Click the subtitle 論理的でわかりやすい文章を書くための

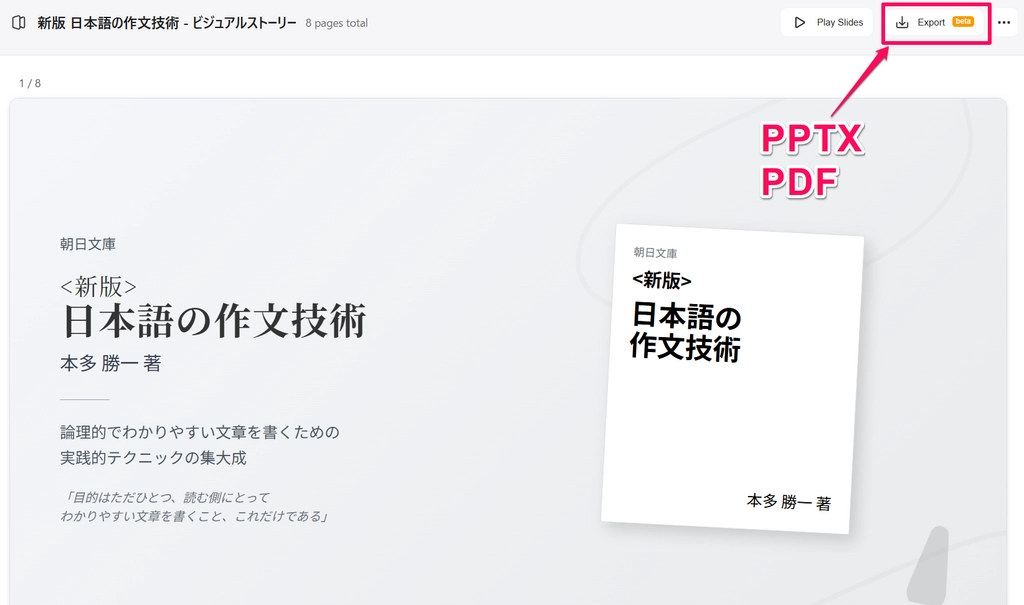click(200, 432)
